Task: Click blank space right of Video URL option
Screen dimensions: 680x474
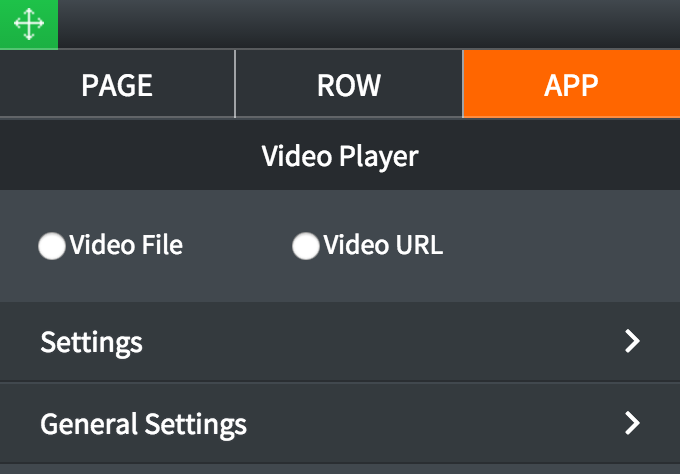Action: (x=559, y=246)
